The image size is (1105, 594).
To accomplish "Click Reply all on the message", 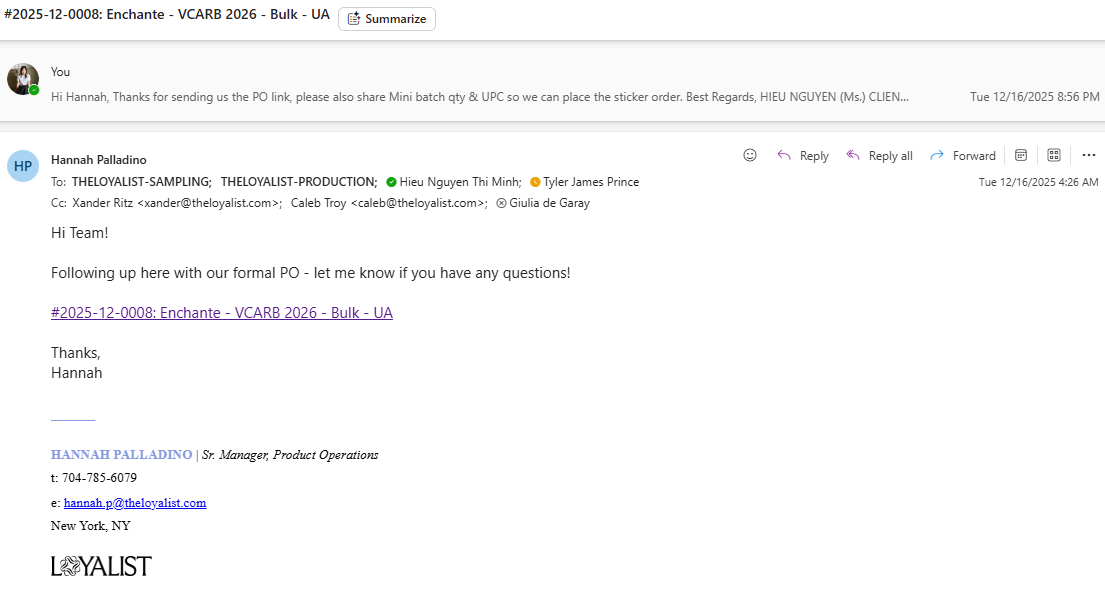I will (x=880, y=155).
